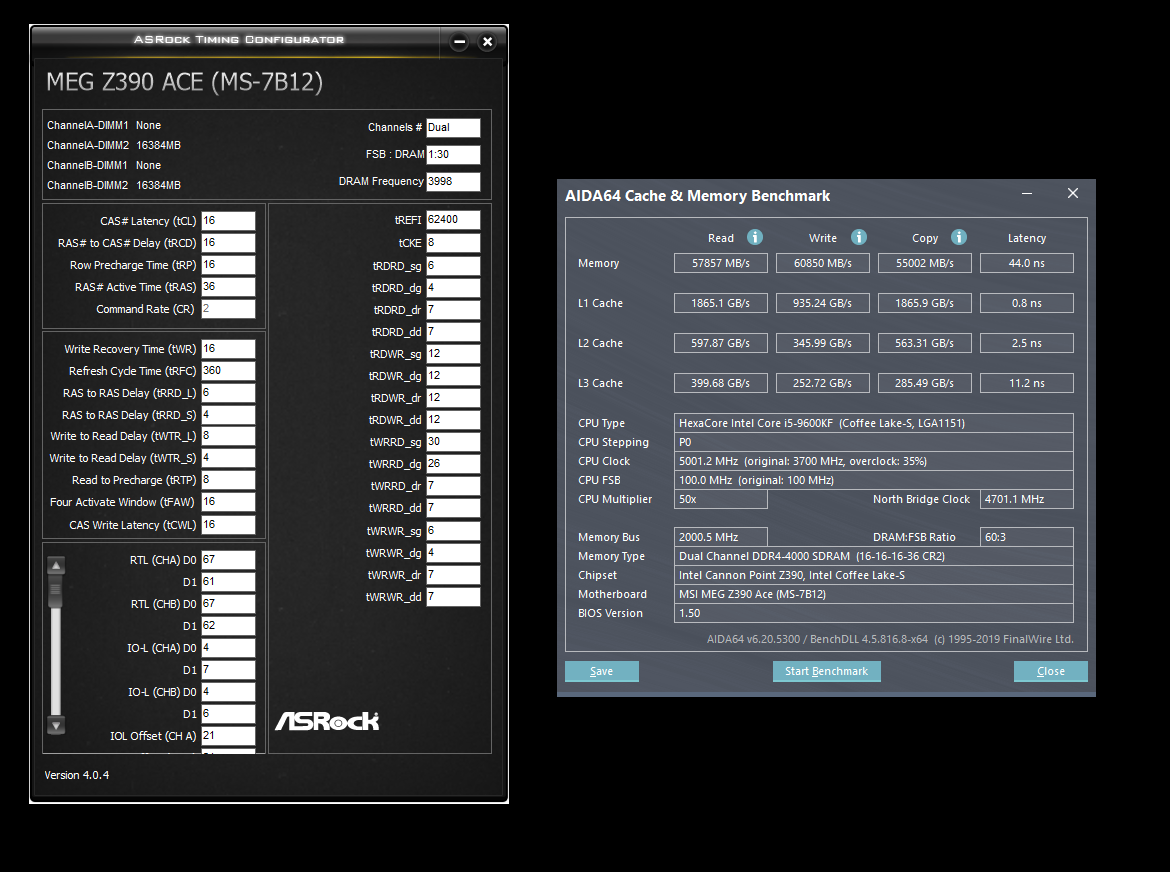Select the IOL Offset (CH A) field
The image size is (1170, 872).
click(228, 736)
